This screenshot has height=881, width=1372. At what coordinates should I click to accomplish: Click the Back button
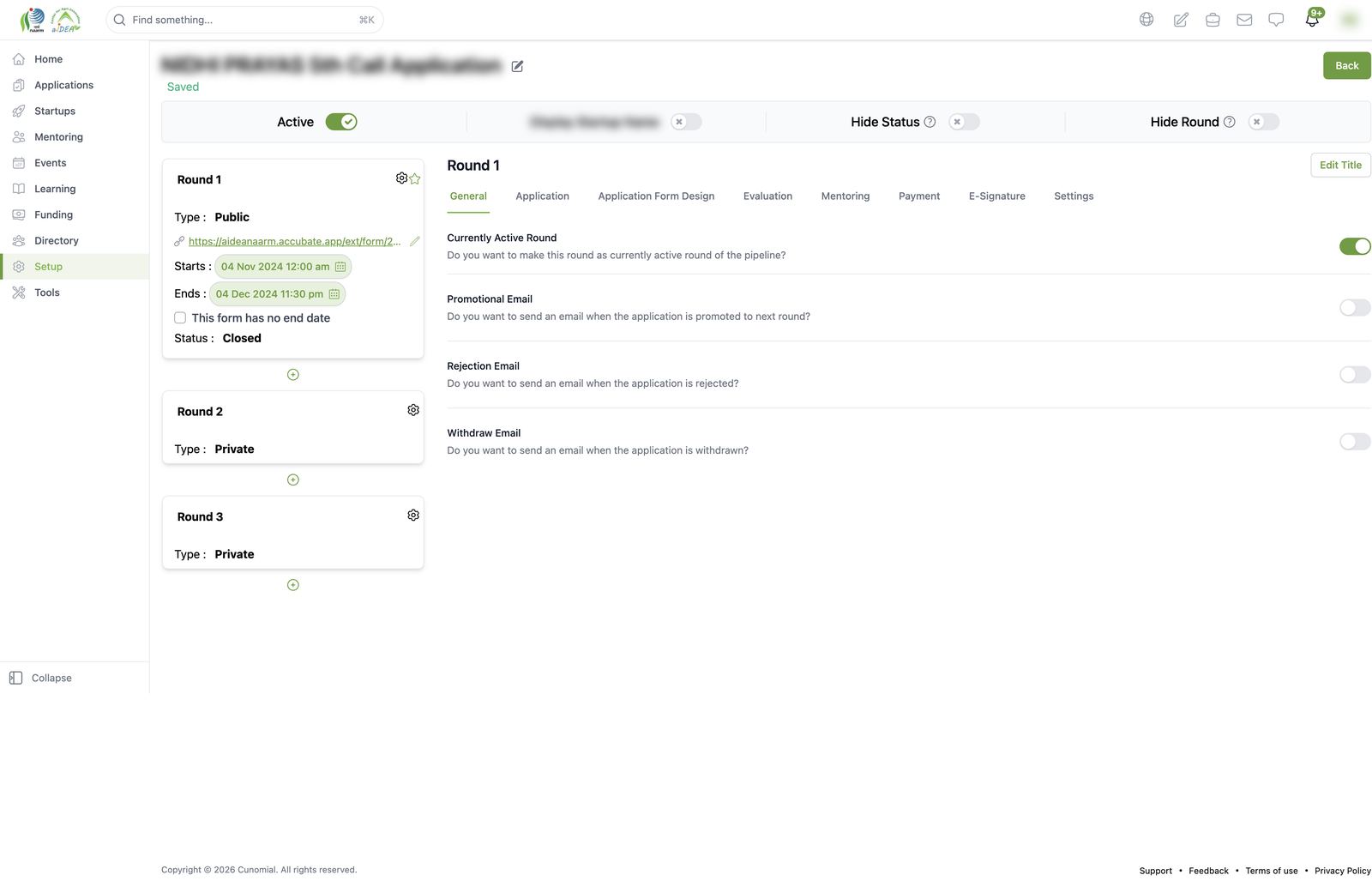(x=1347, y=65)
